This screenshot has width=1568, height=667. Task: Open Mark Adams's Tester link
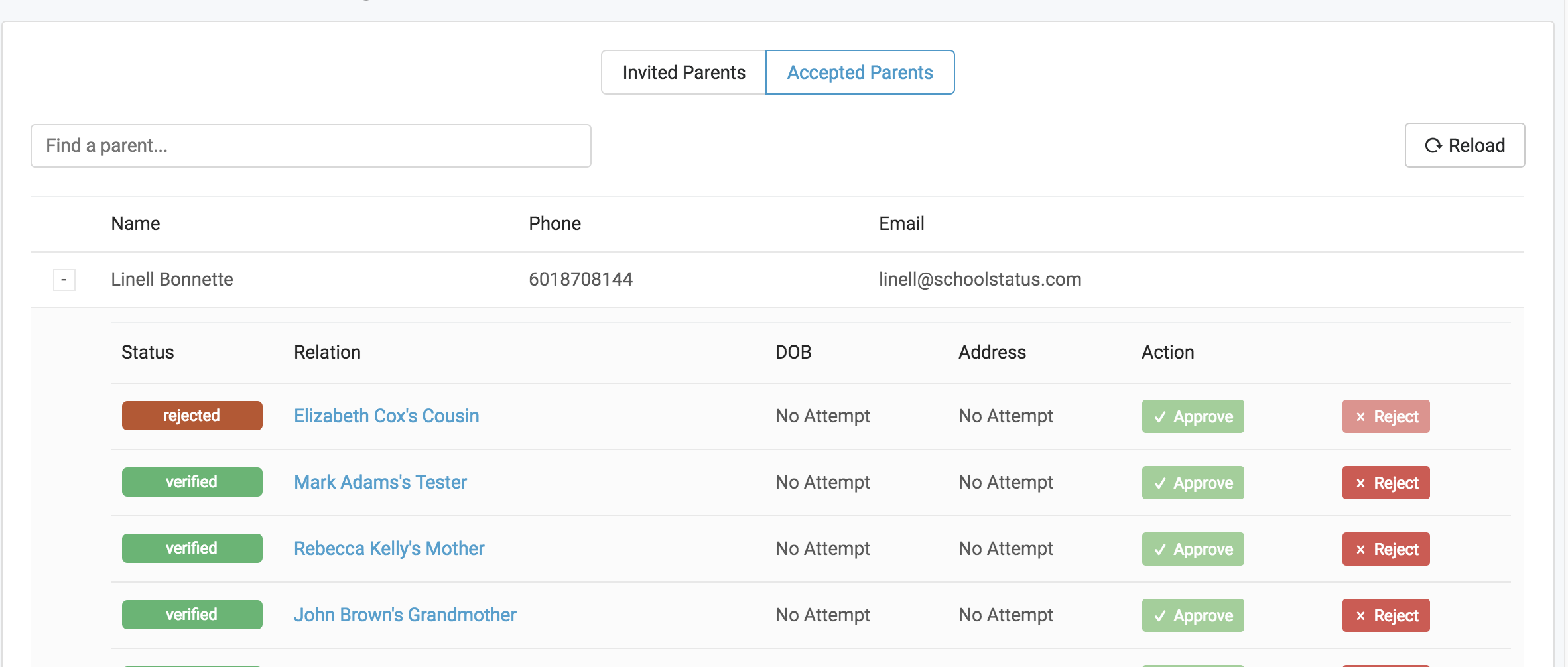click(380, 482)
